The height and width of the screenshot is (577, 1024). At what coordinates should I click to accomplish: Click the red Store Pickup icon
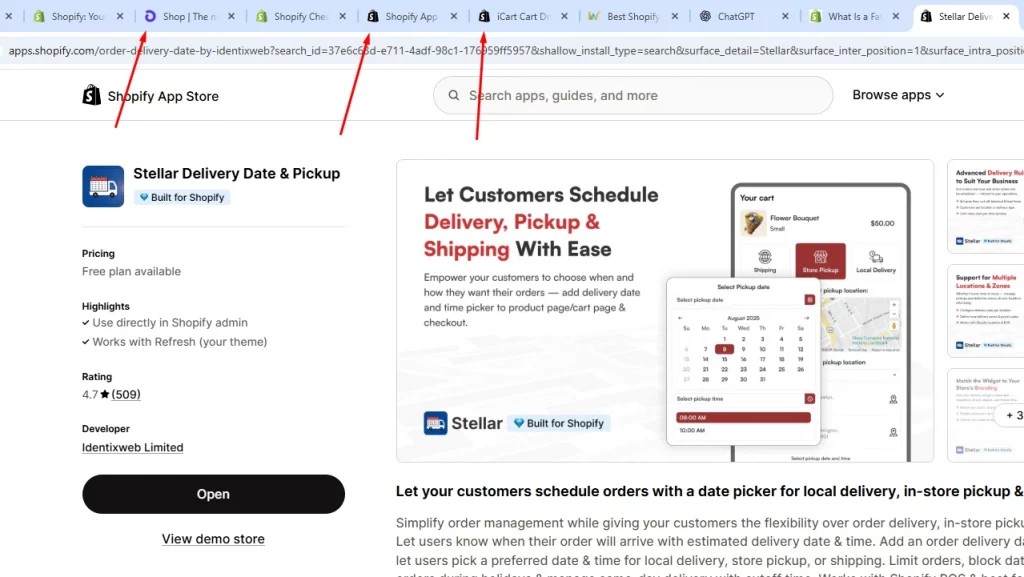pos(820,260)
